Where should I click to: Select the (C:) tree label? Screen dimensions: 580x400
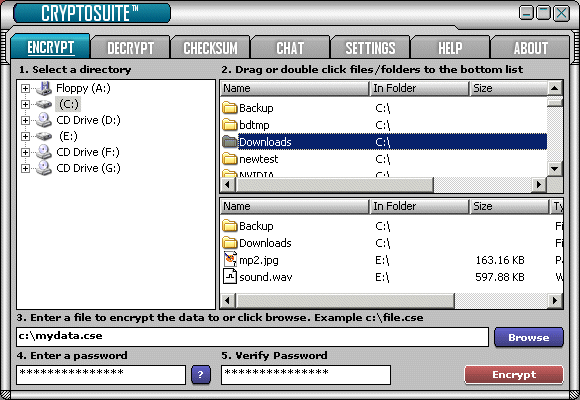(x=68, y=104)
